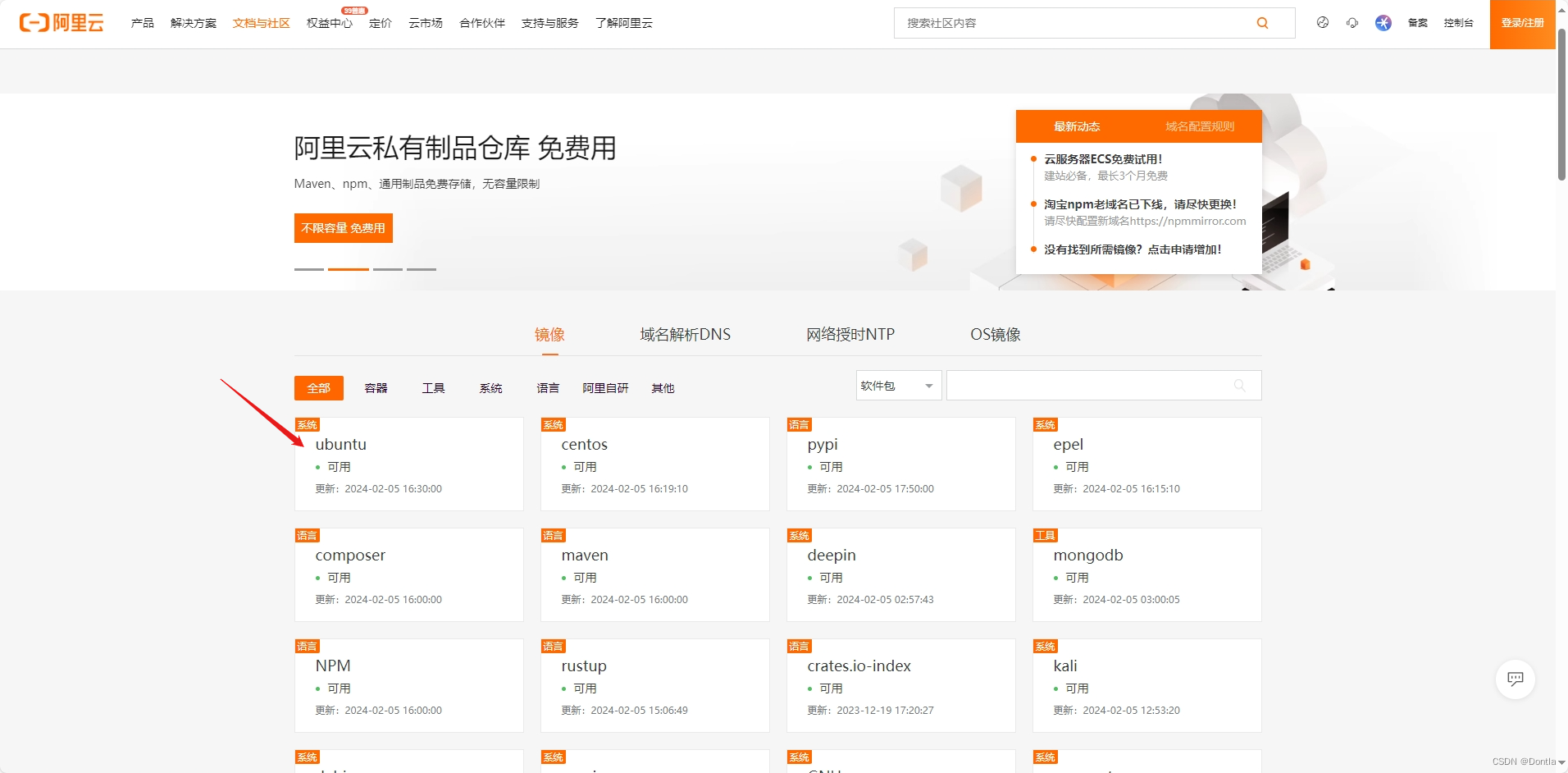
Task: Expand the CSDN @Dontla watermark dropdown
Action: [x=1557, y=762]
